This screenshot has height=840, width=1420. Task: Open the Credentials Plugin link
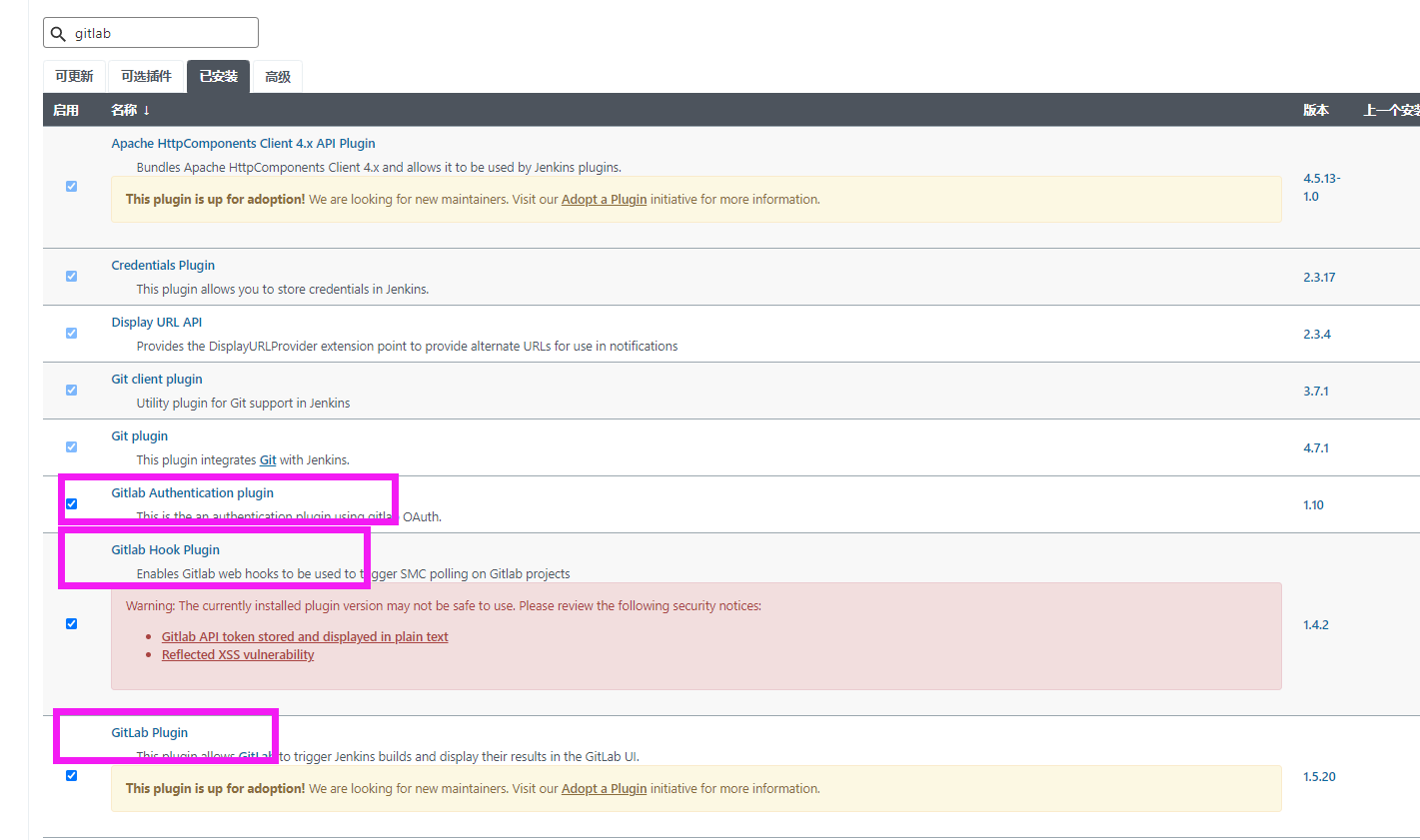163,266
